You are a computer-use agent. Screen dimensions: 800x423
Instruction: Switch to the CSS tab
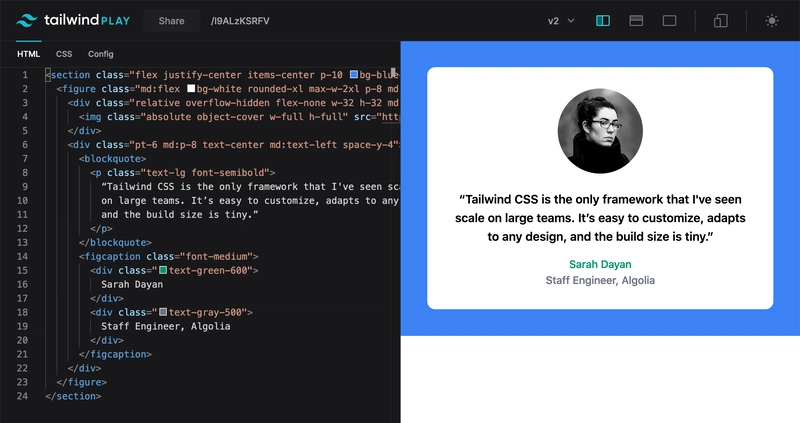click(x=64, y=54)
